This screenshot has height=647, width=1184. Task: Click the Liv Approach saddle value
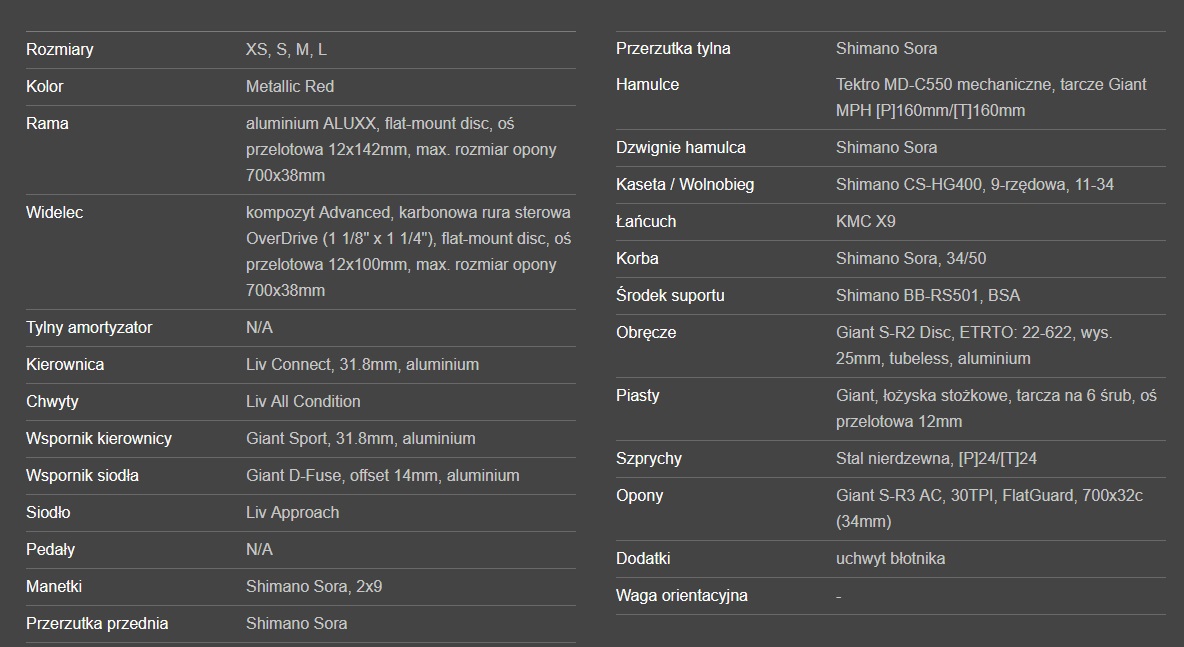292,513
